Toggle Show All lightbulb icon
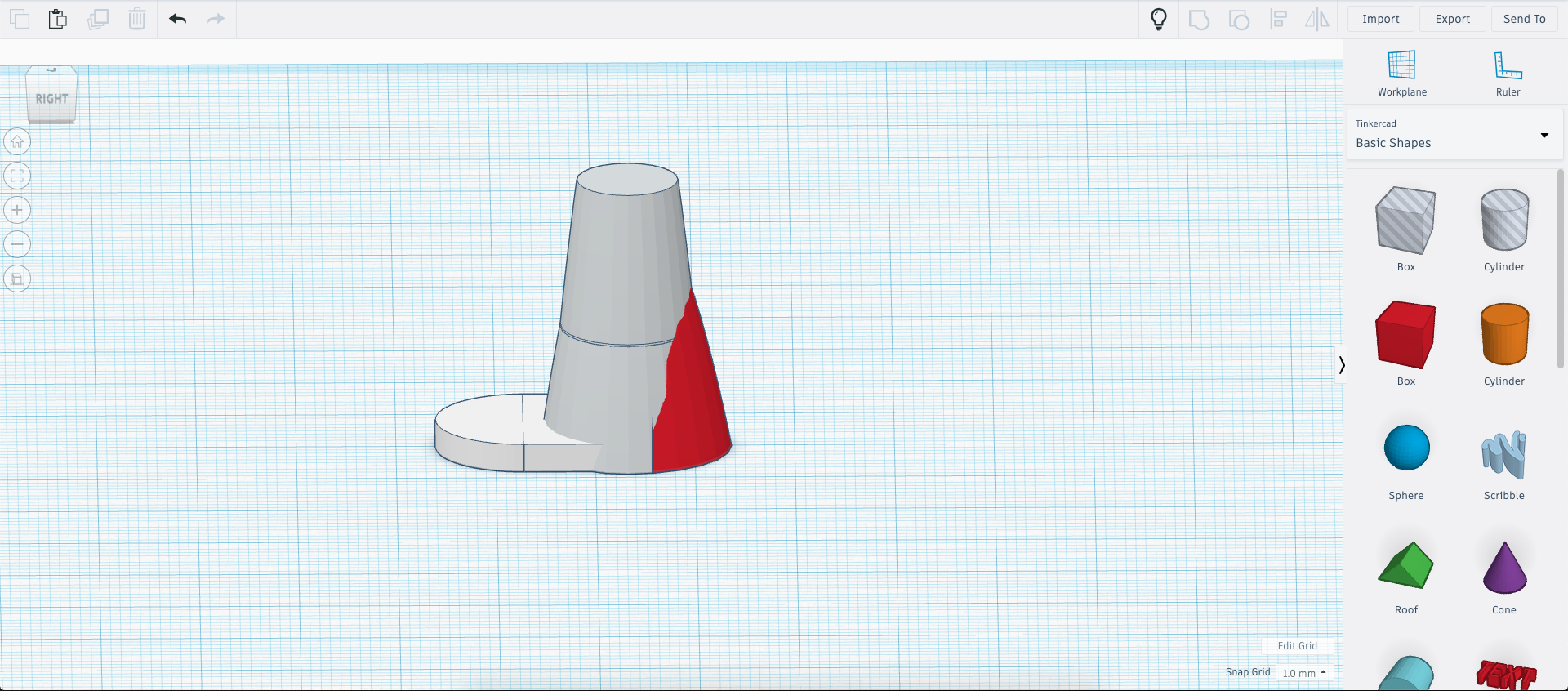The width and height of the screenshot is (1568, 691). (x=1158, y=19)
